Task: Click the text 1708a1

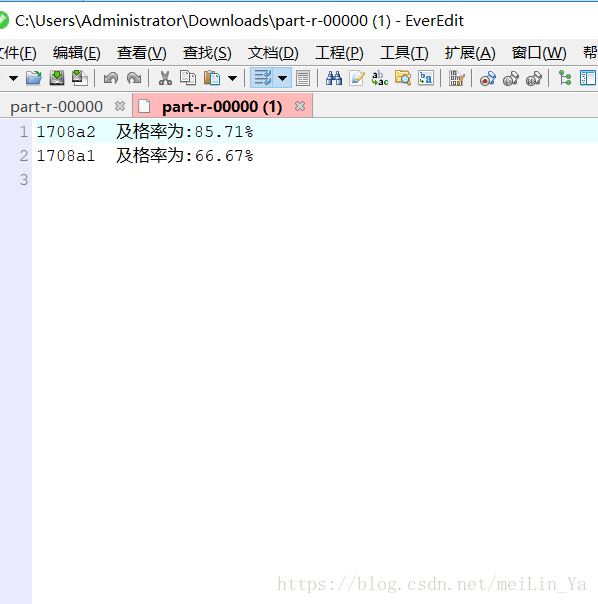Action: click(x=66, y=156)
